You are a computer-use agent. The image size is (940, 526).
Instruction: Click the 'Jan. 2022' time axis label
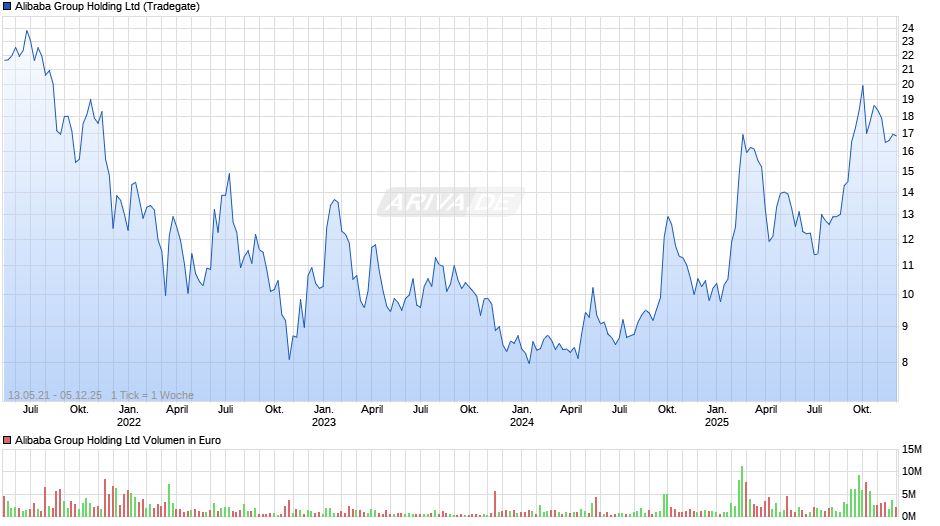(128, 416)
